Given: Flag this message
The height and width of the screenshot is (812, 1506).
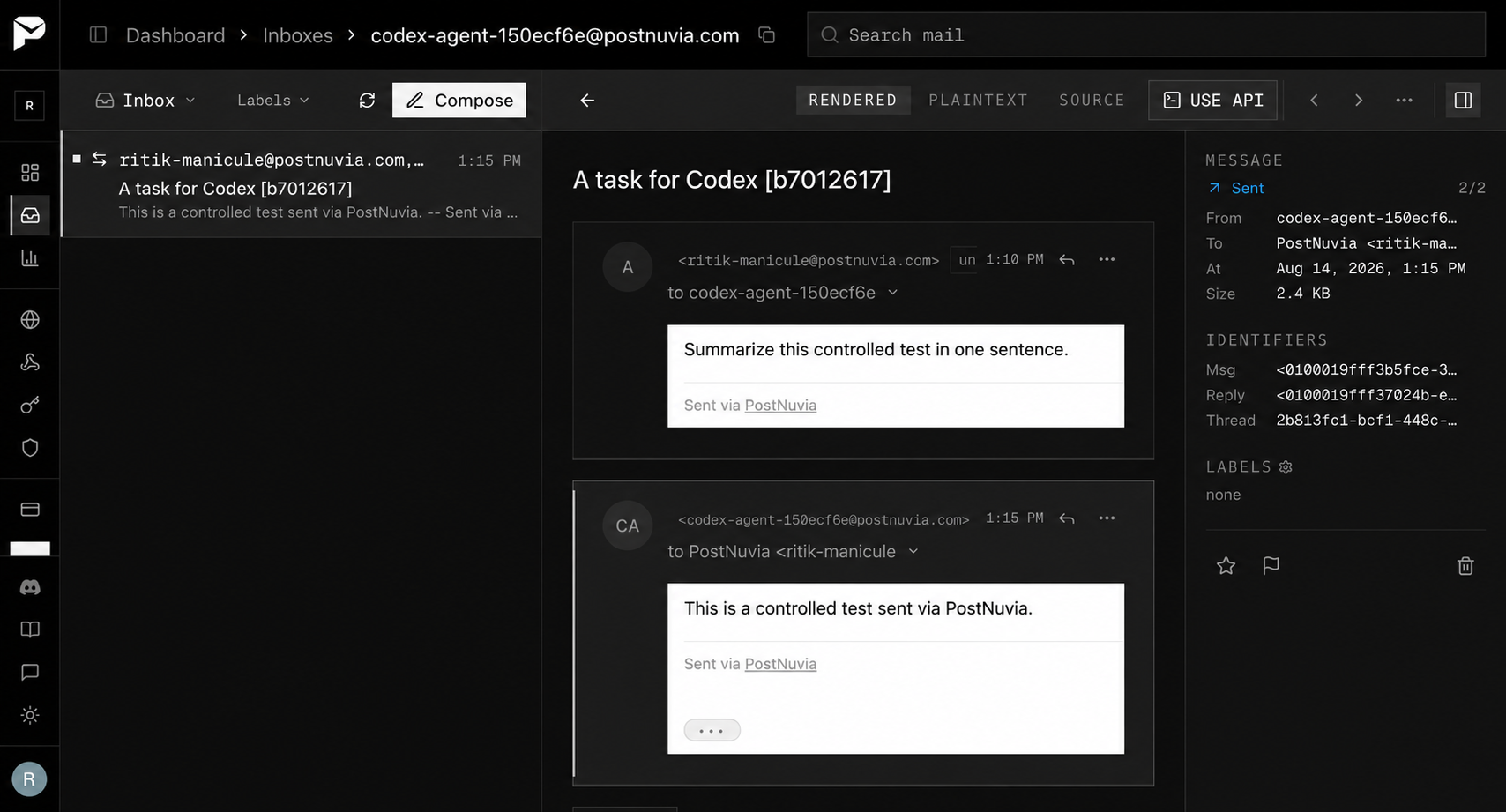Looking at the screenshot, I should coord(1271,566).
